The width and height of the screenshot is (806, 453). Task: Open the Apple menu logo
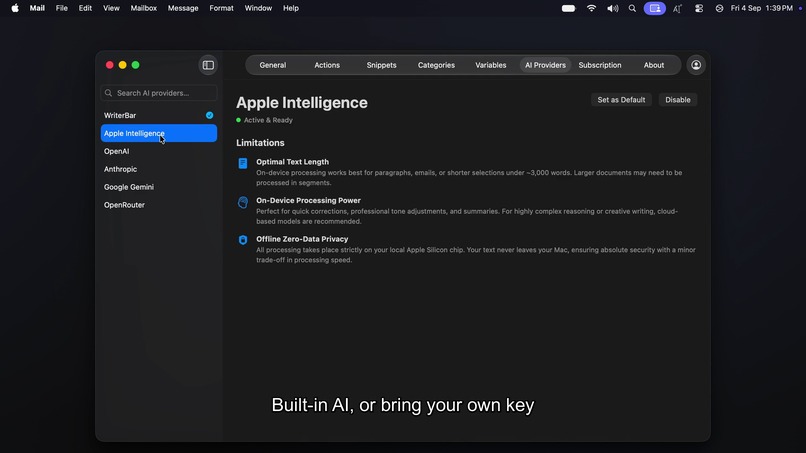coord(15,8)
